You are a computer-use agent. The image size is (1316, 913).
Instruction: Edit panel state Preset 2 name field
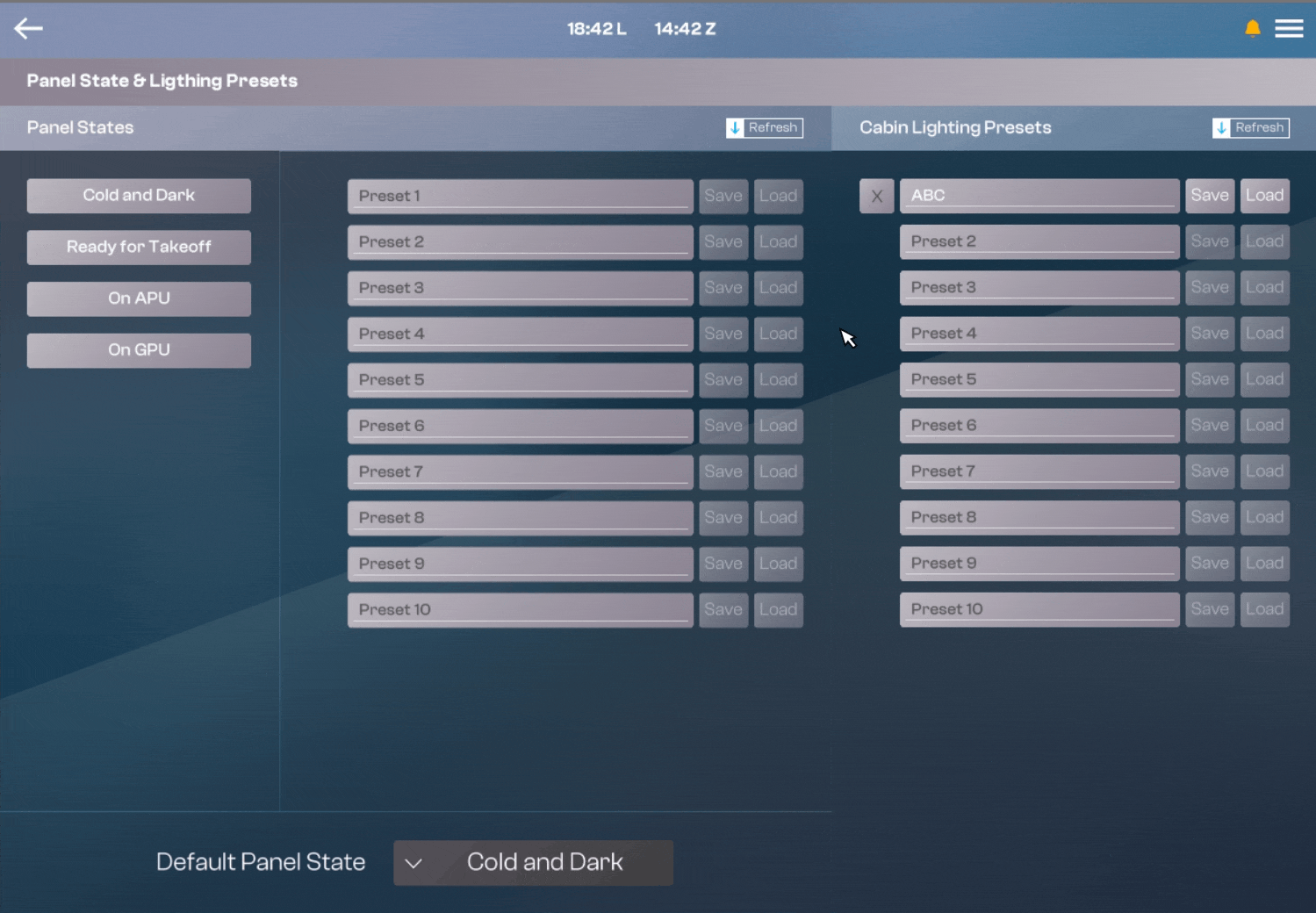pyautogui.click(x=520, y=242)
